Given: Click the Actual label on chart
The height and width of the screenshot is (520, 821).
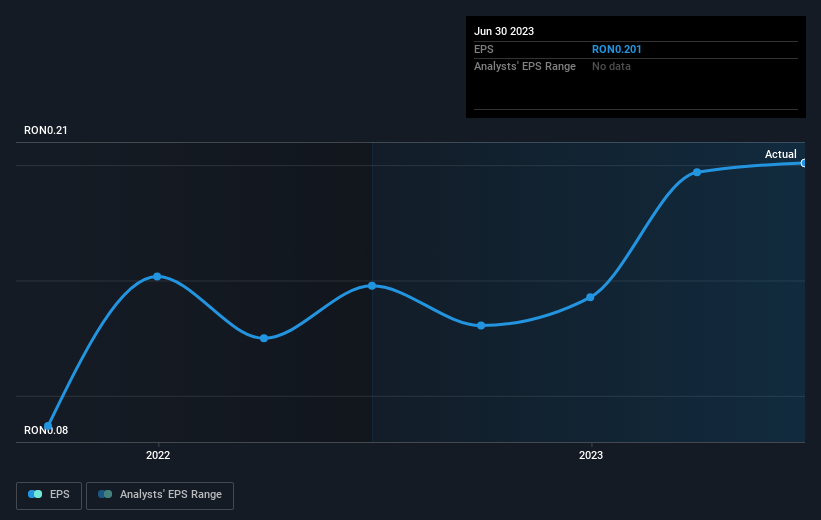Looking at the screenshot, I should coord(781,154).
